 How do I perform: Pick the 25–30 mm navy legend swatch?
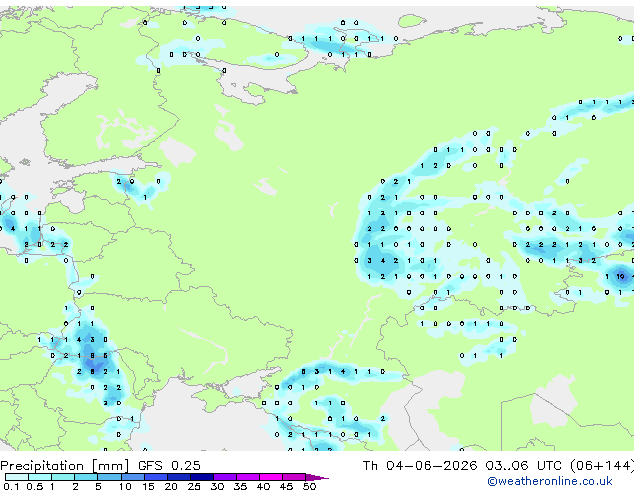coord(201,477)
